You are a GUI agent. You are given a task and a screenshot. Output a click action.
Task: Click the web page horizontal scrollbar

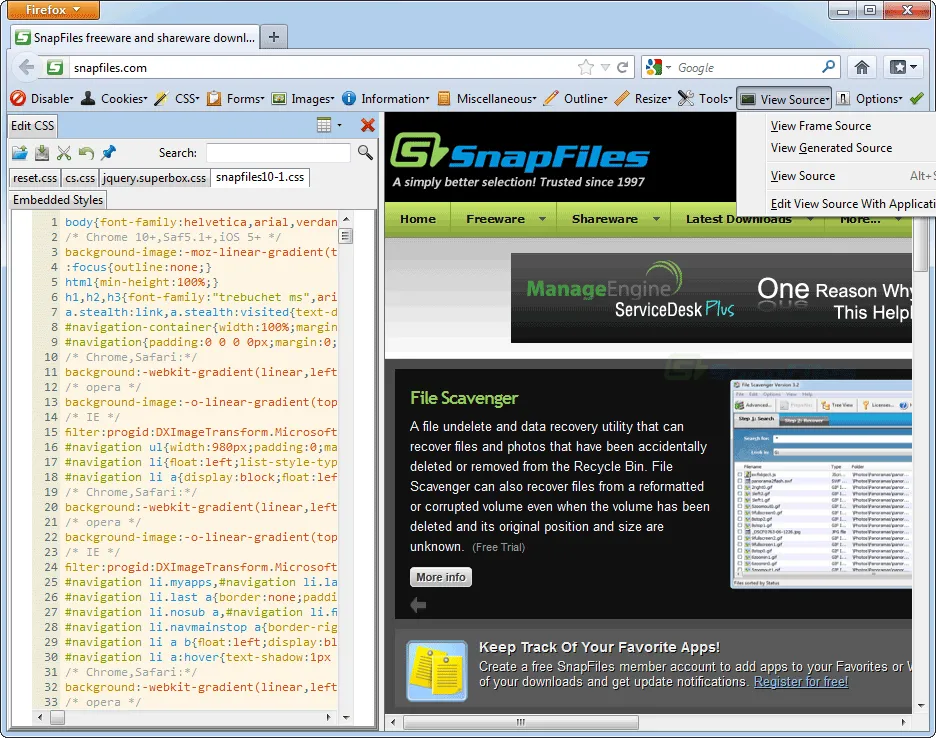(521, 722)
